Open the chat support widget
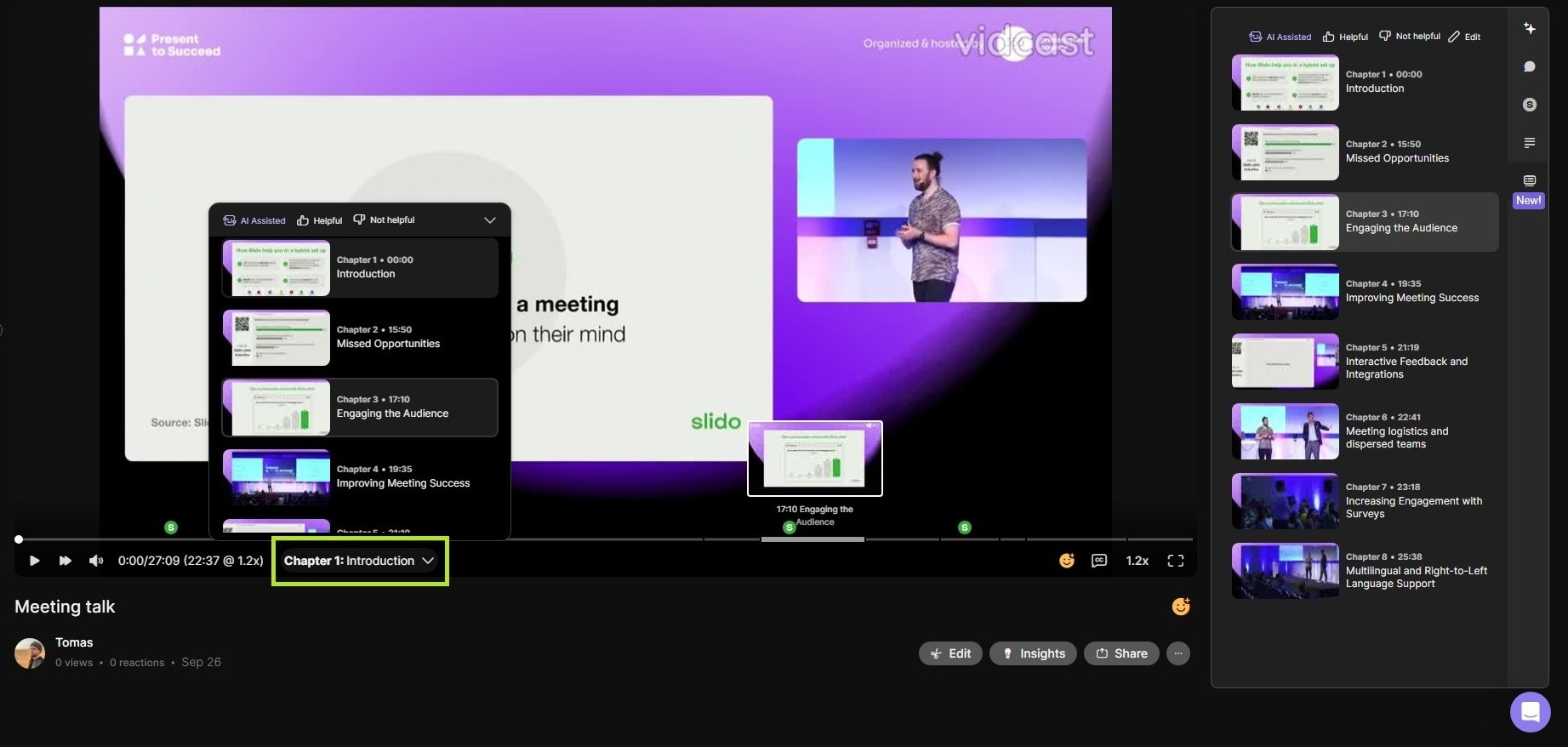 pos(1530,710)
